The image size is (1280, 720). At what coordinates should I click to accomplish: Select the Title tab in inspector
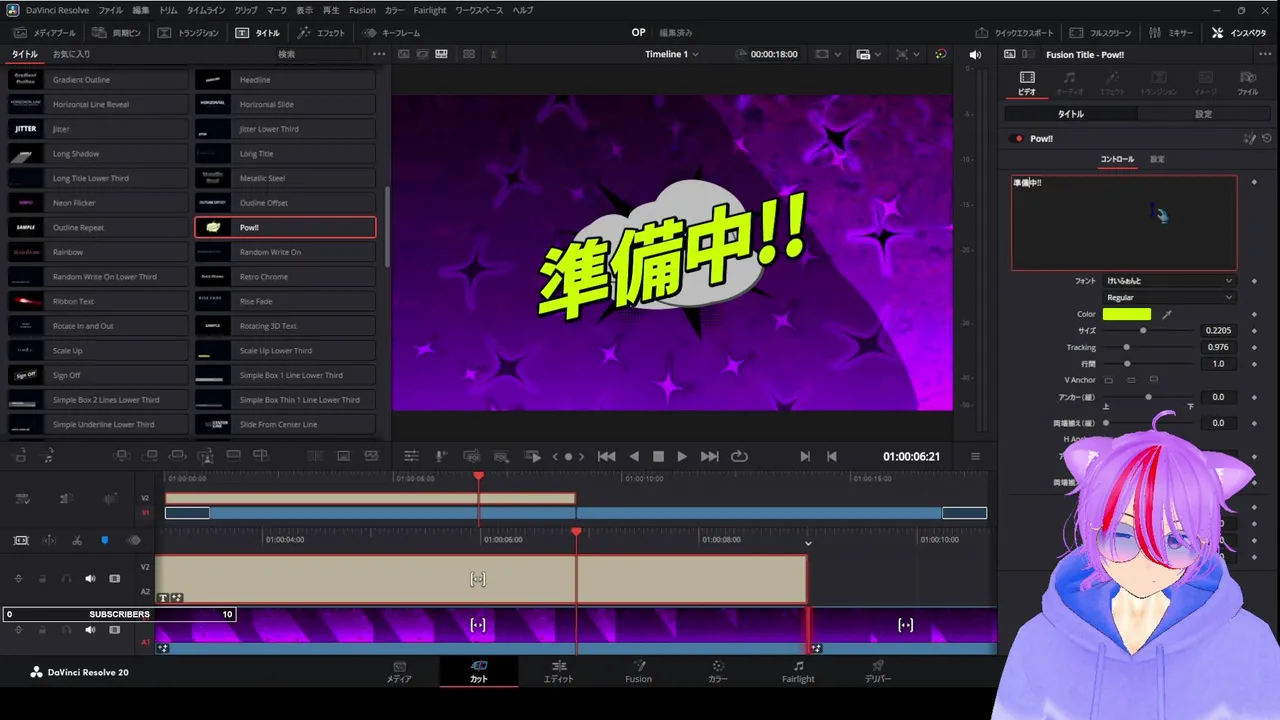click(1071, 114)
